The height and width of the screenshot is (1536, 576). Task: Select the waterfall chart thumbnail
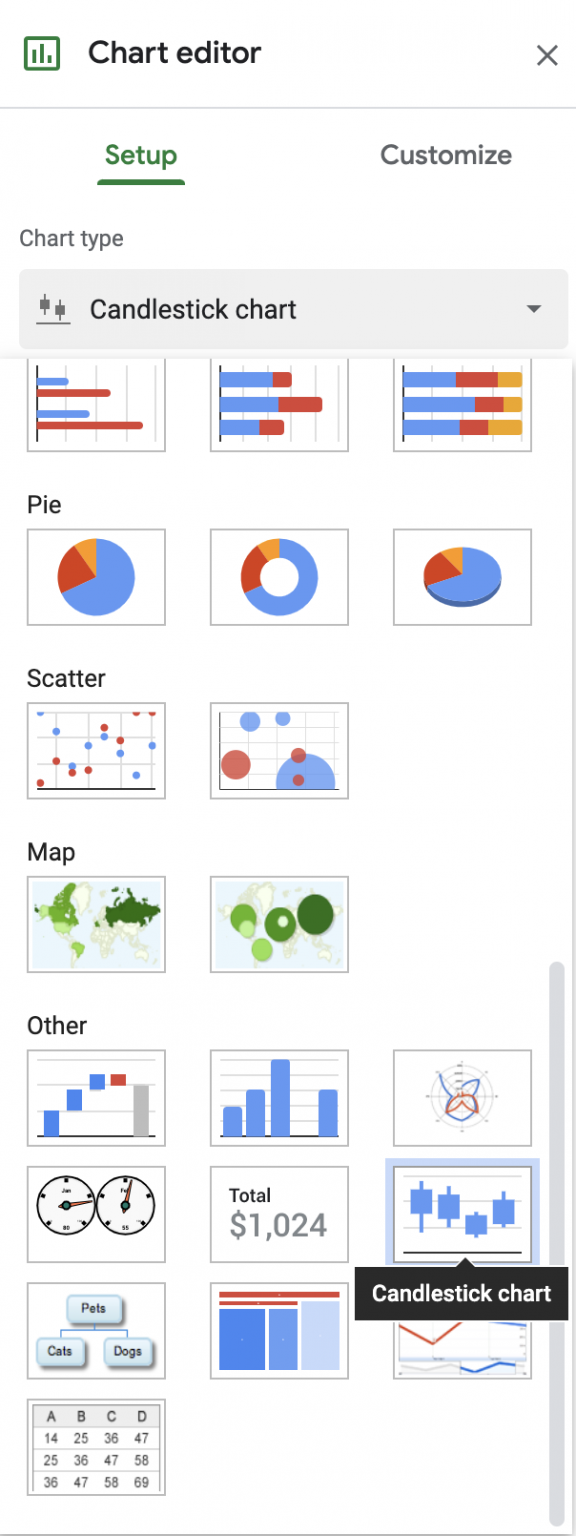[x=96, y=1098]
